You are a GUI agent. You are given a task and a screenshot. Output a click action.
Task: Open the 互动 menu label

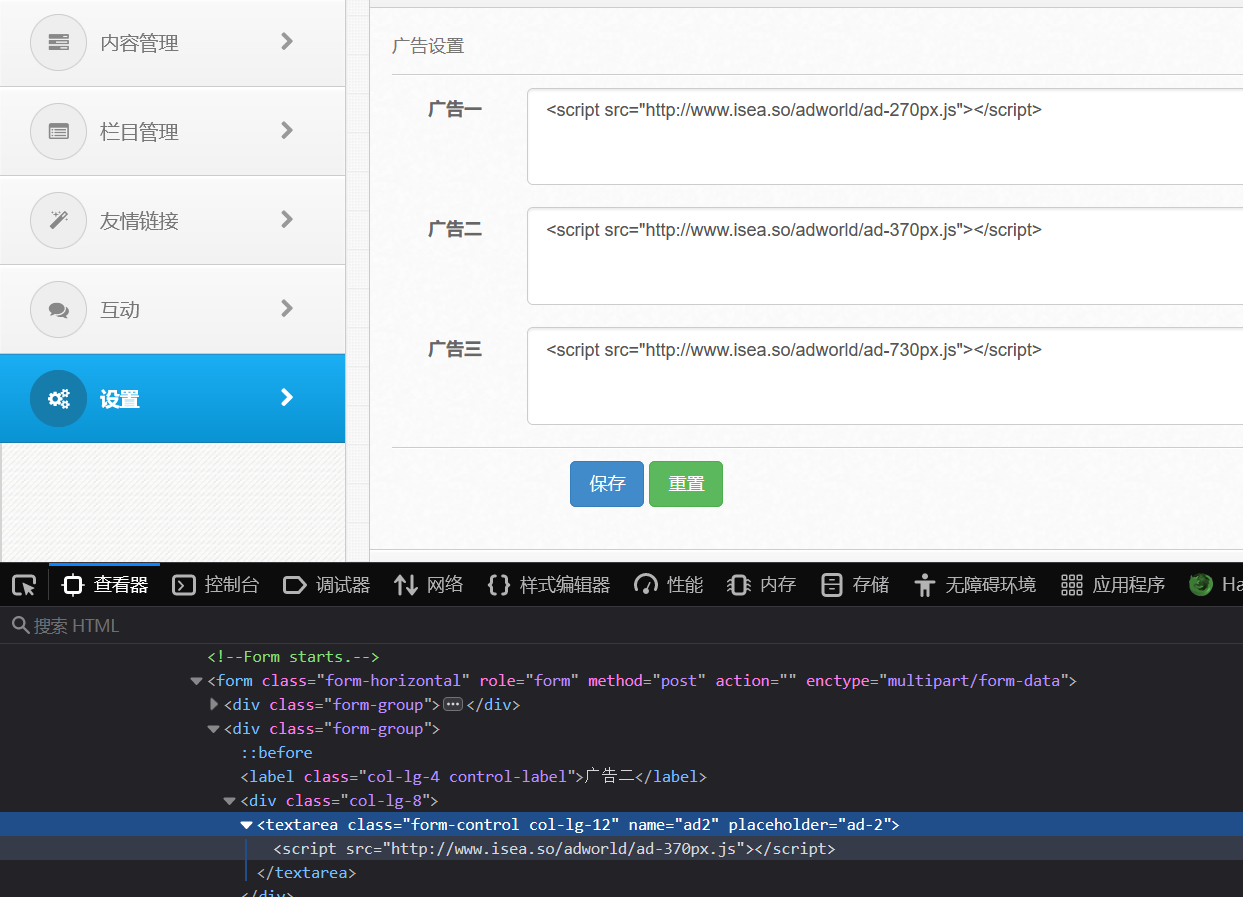point(120,310)
